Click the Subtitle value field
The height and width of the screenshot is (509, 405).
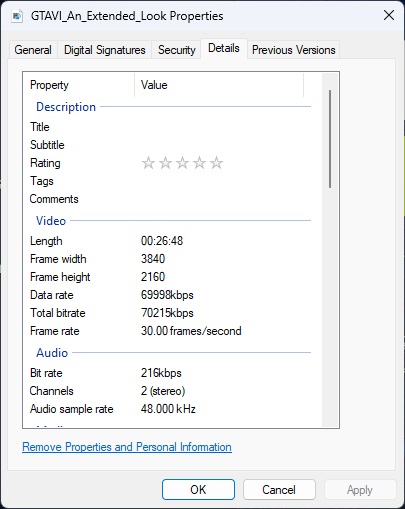(x=223, y=145)
